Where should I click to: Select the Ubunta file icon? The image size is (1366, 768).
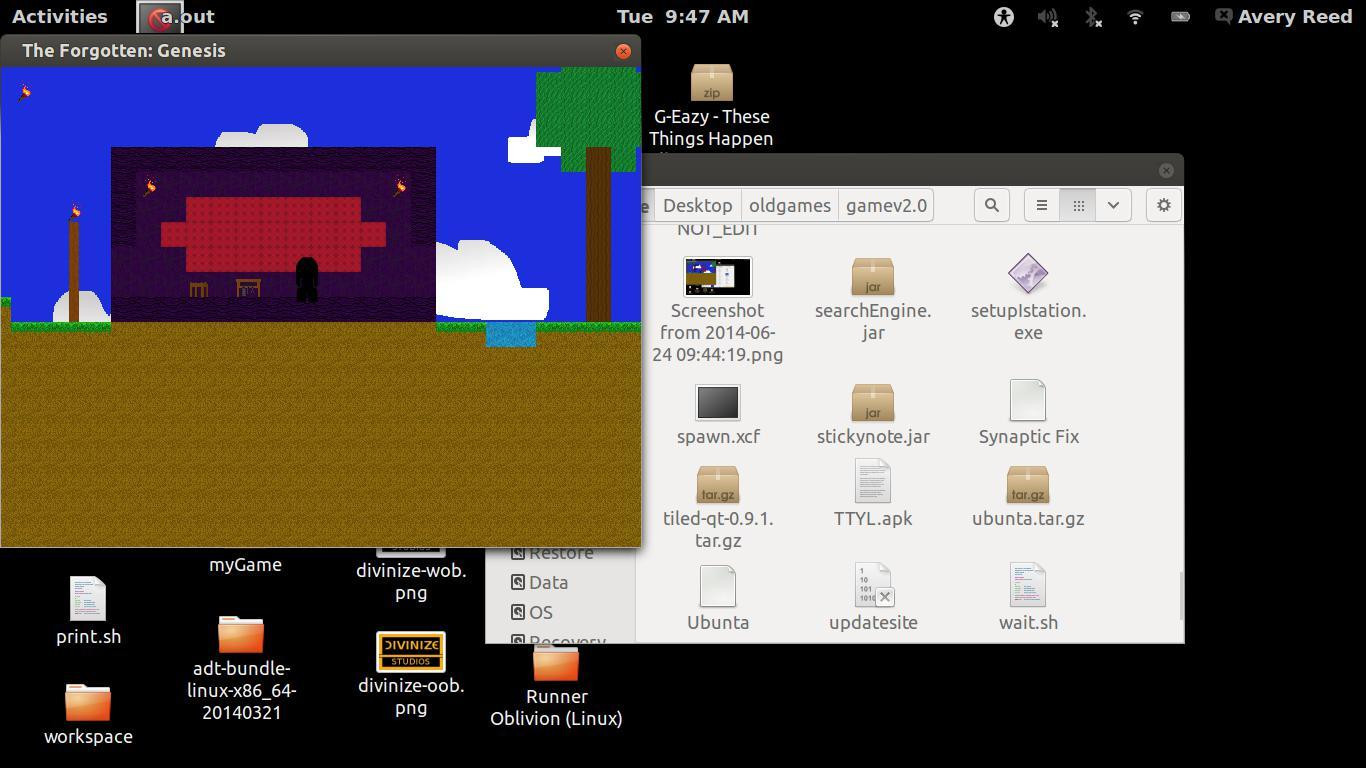click(x=718, y=586)
